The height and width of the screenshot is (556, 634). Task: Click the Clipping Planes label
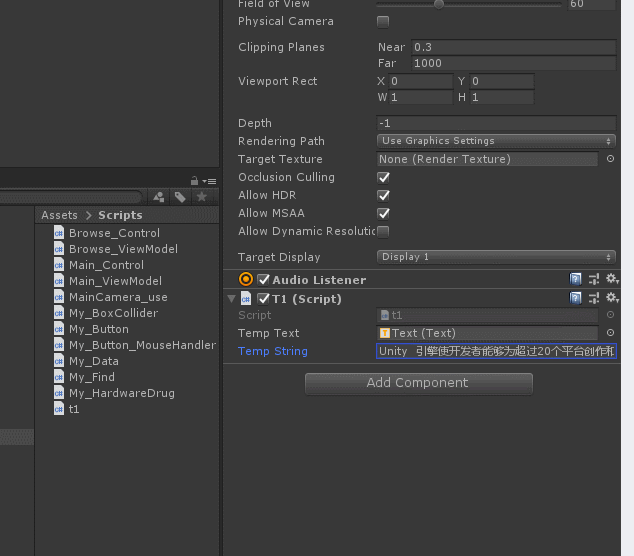coord(281,47)
